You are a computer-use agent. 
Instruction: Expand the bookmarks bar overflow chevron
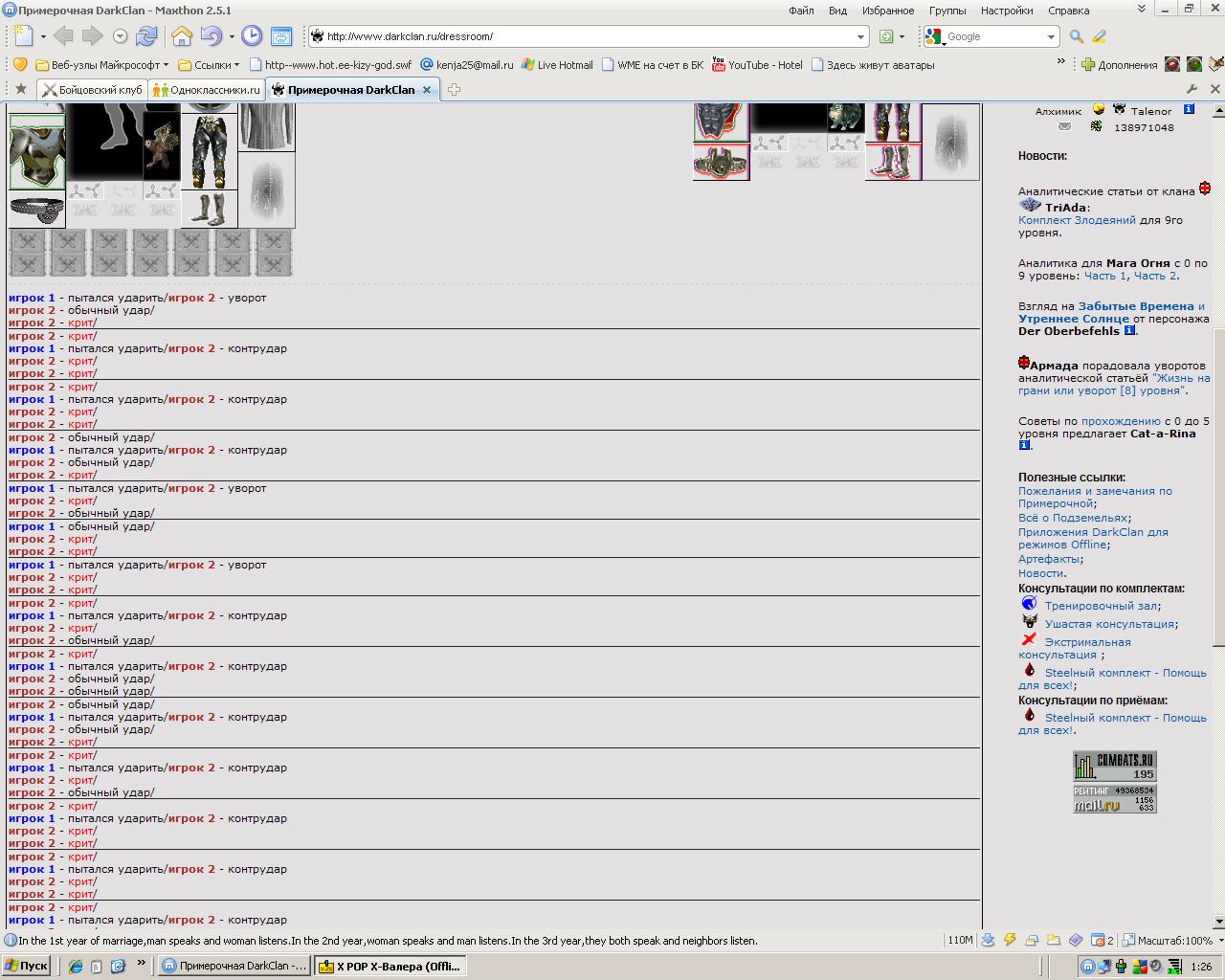pyautogui.click(x=1060, y=62)
